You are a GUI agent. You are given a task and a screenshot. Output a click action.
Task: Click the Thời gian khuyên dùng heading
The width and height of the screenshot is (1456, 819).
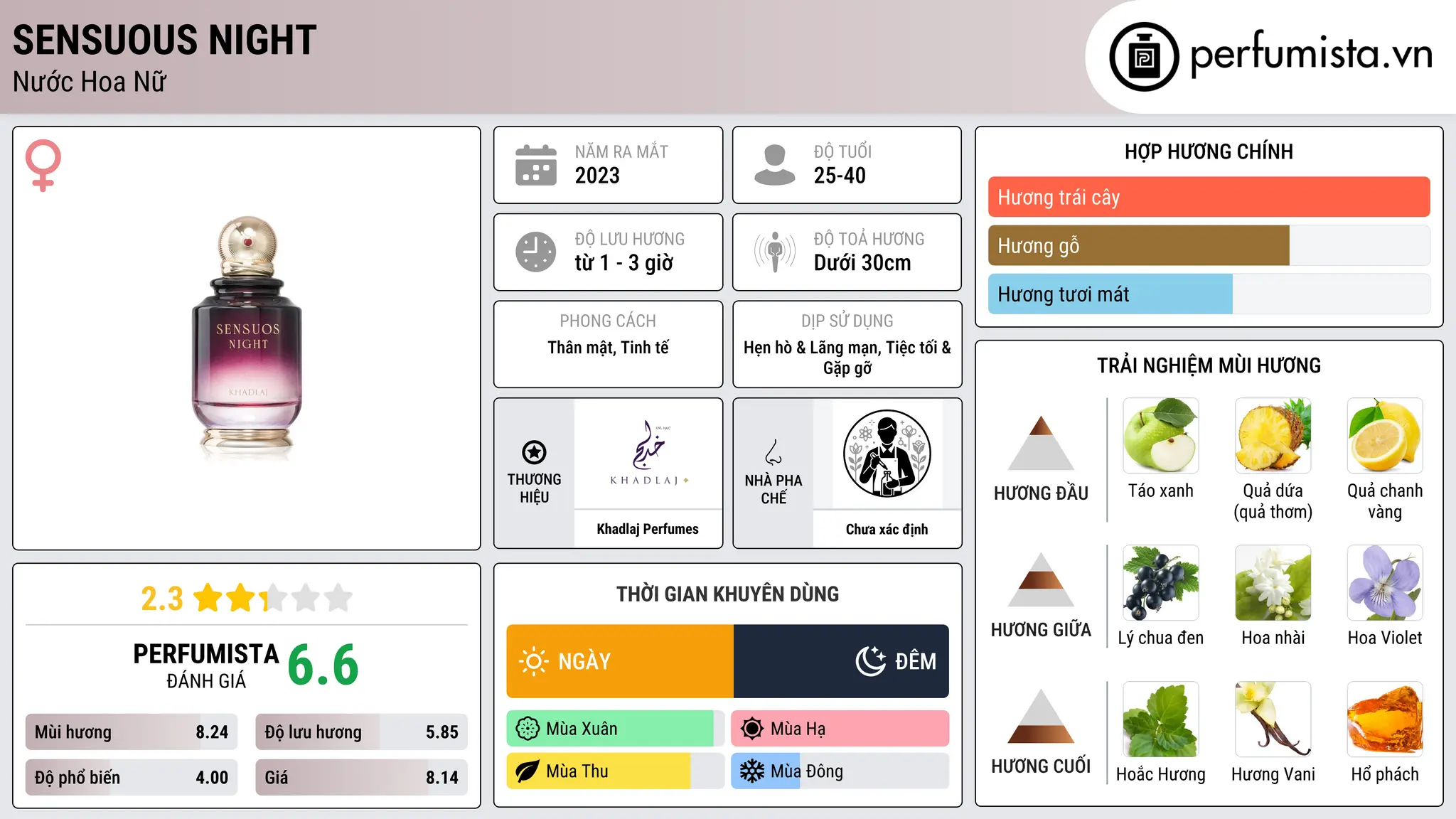point(727,594)
